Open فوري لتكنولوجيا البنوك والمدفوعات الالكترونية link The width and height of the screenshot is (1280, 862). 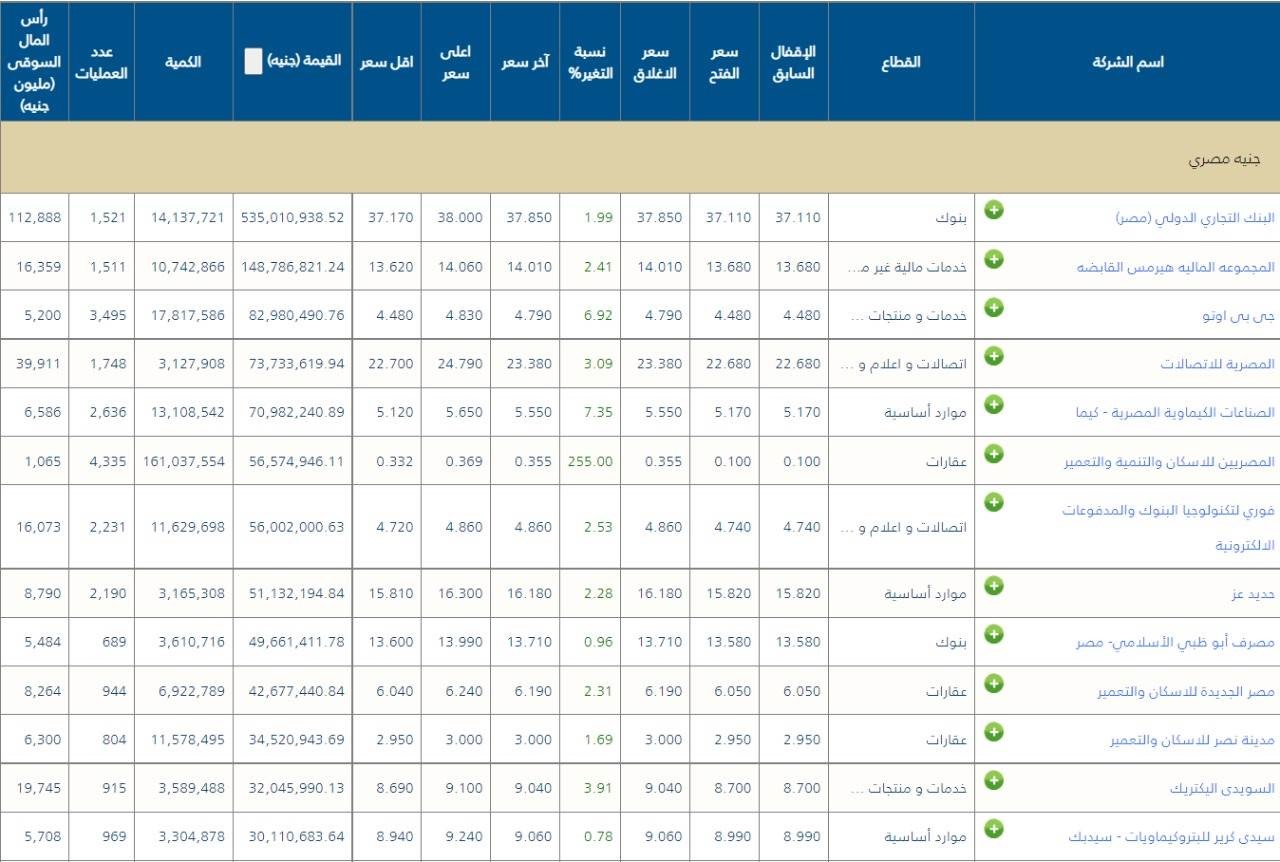[1169, 528]
